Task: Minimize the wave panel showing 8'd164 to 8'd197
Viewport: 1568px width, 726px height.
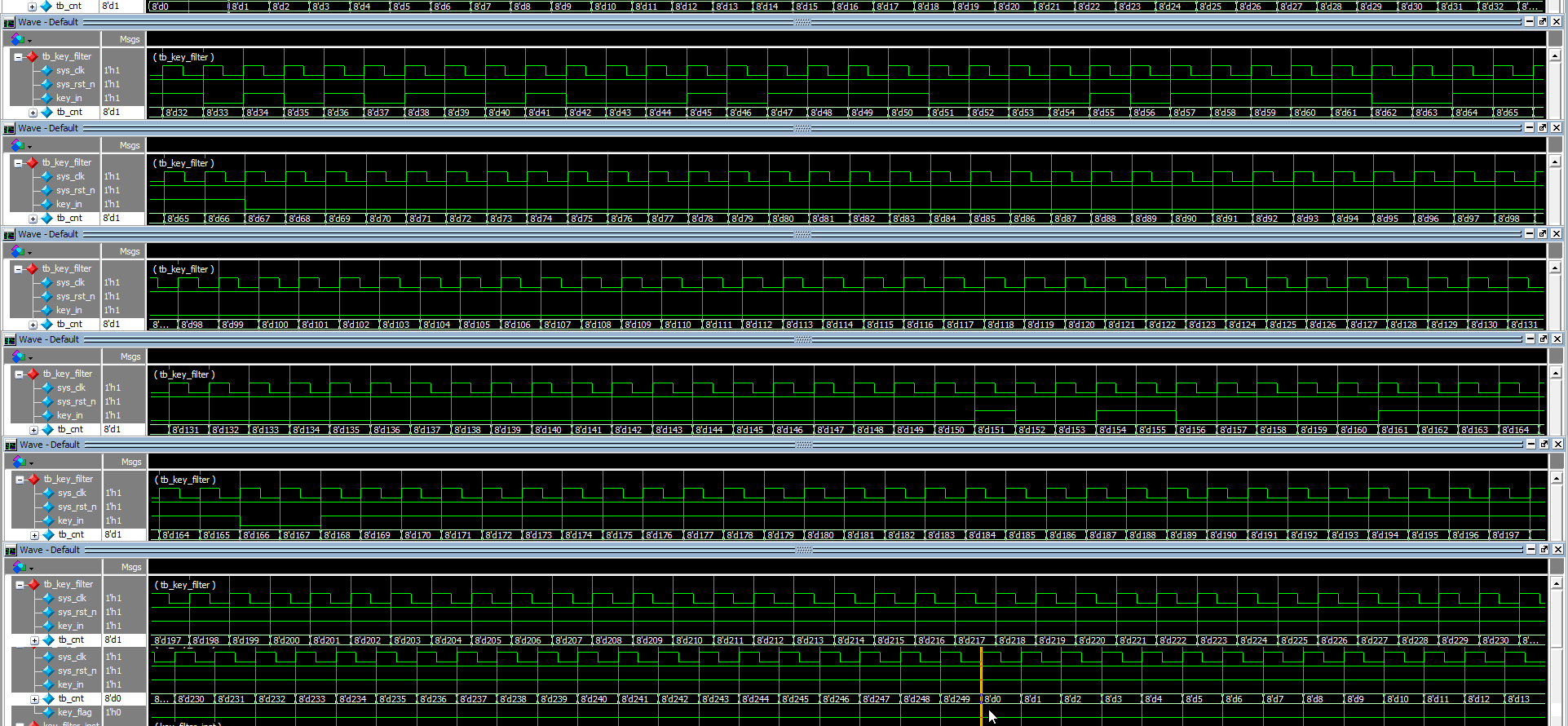Action: (1530, 445)
